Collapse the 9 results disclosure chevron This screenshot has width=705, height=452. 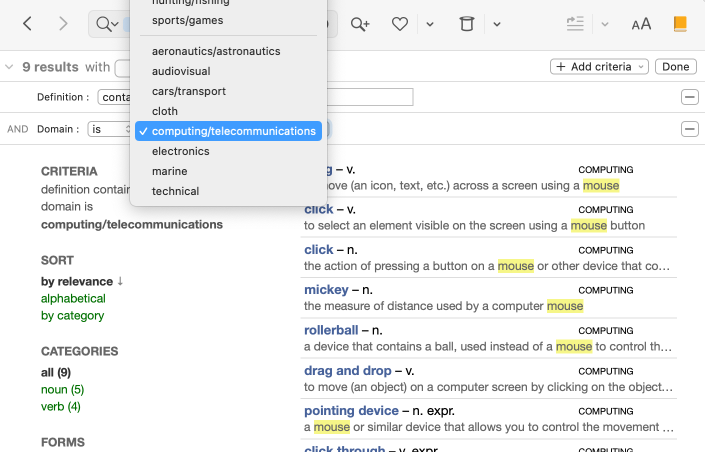[x=10, y=67]
